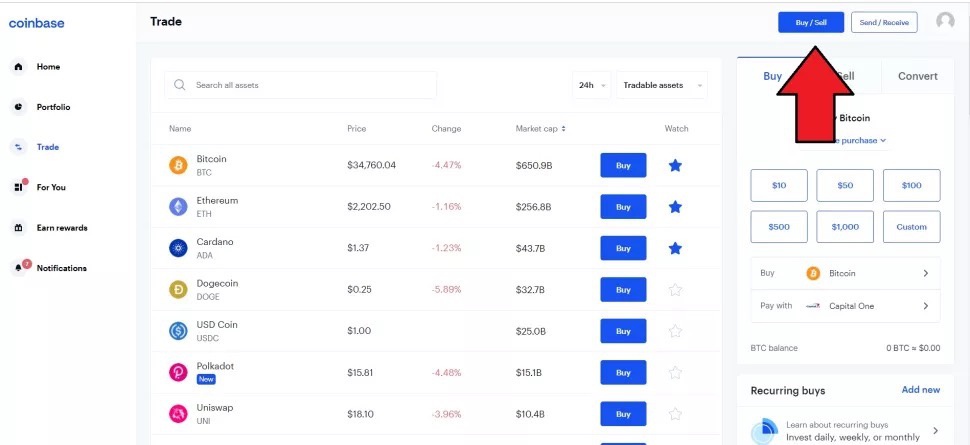Click the Cardano ADA coin icon
The width and height of the screenshot is (970, 445).
pyautogui.click(x=178, y=248)
